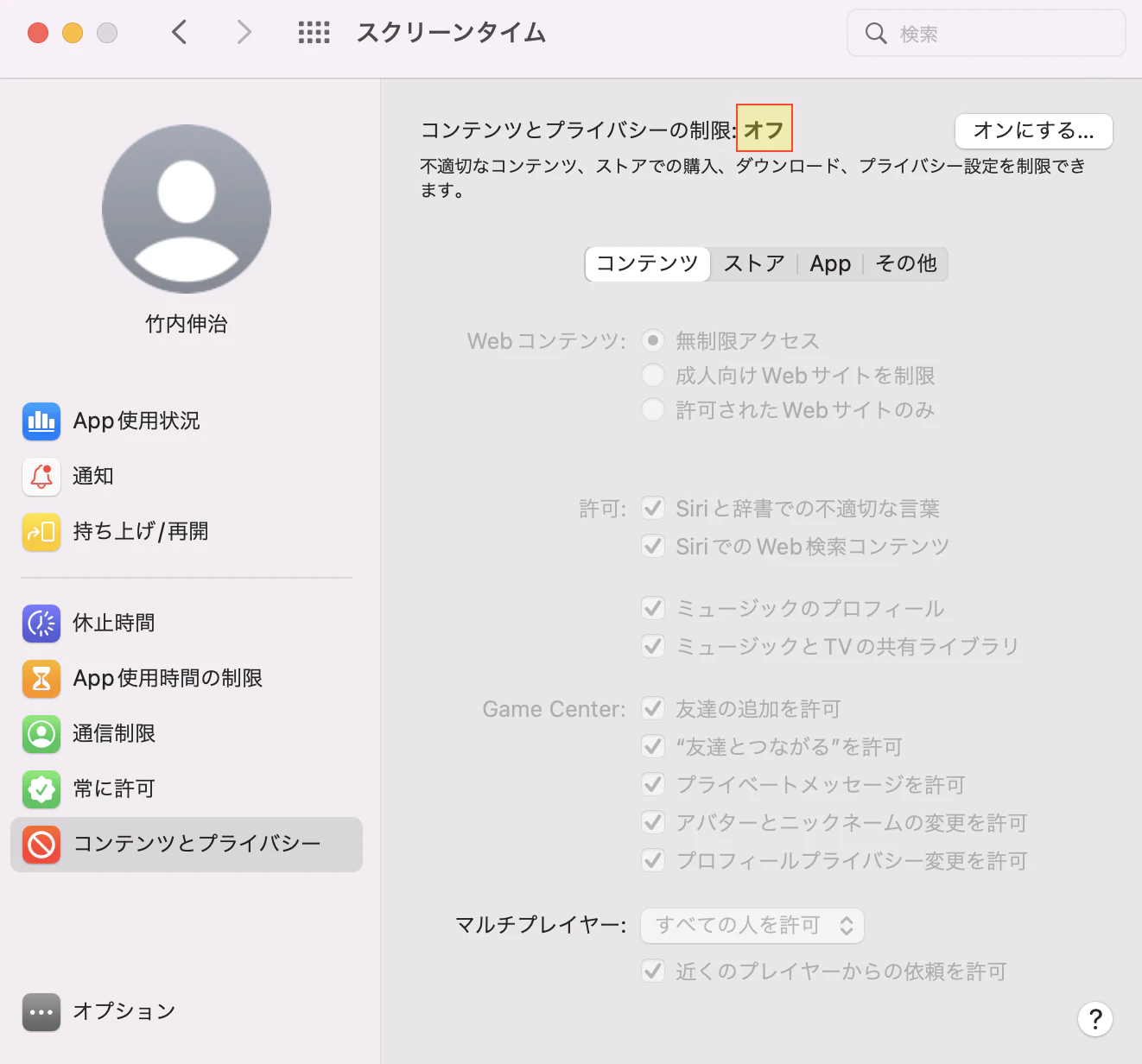The height and width of the screenshot is (1064, 1142).
Task: Go back with the left chevron
Action: [x=179, y=33]
